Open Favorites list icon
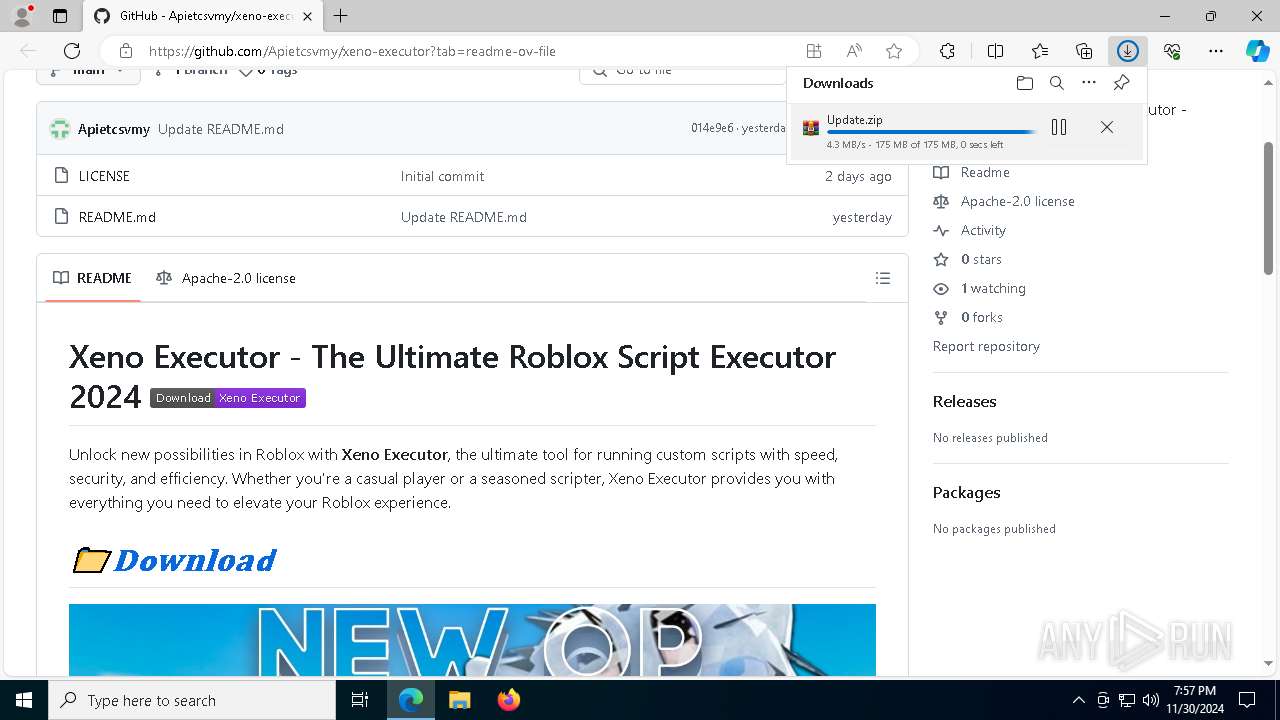Image resolution: width=1280 pixels, height=720 pixels. pyautogui.click(x=1040, y=51)
